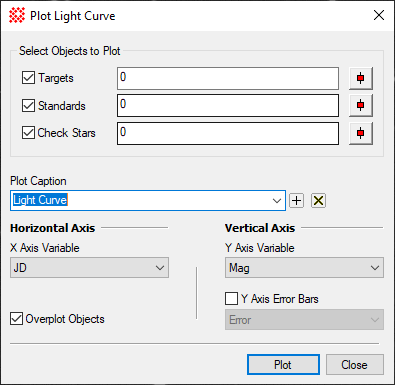Select the Check Stars input box
Image resolution: width=395 pixels, height=385 pixels.
pos(228,133)
